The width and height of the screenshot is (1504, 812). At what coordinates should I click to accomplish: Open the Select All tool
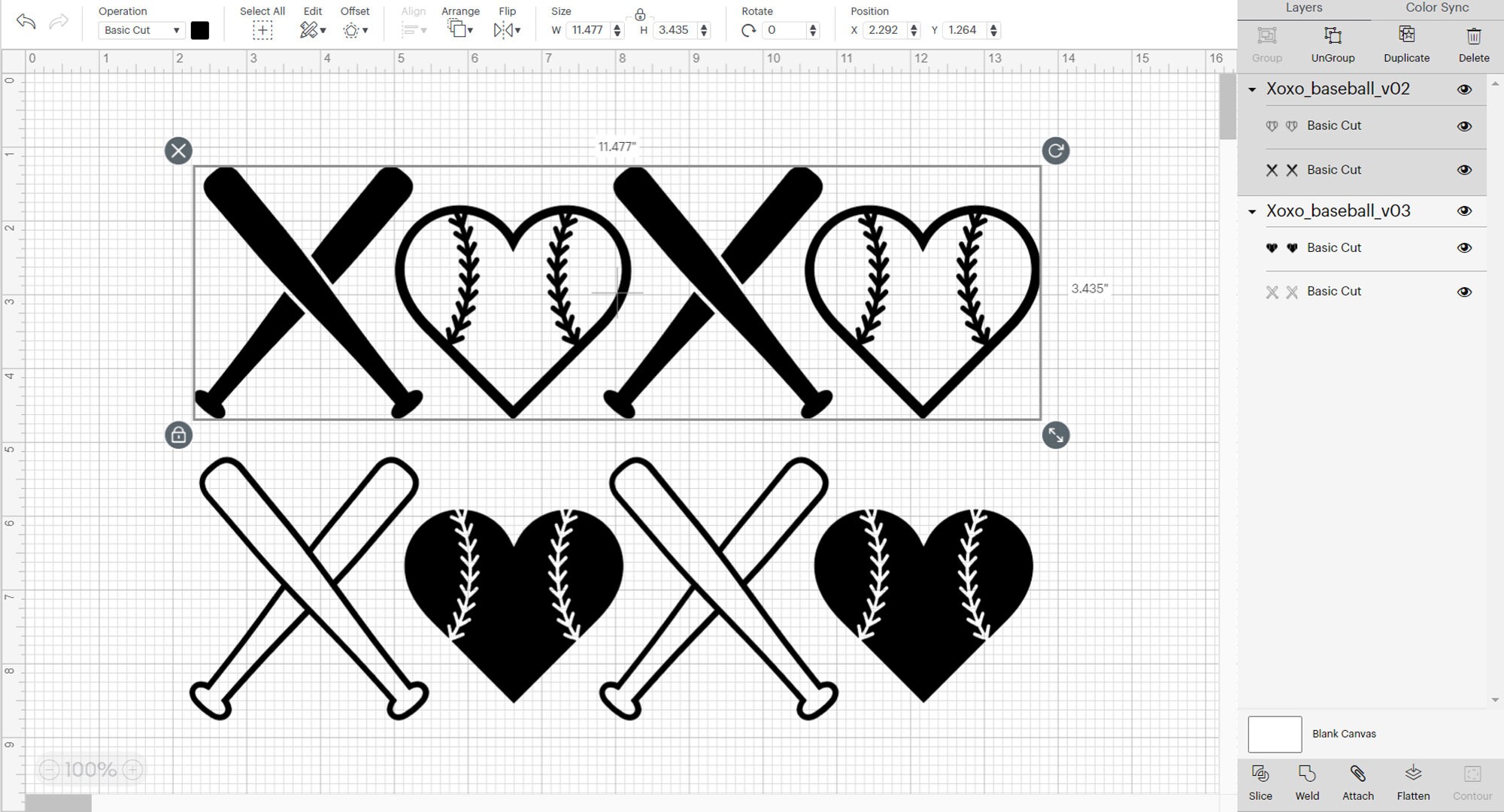pos(262,30)
